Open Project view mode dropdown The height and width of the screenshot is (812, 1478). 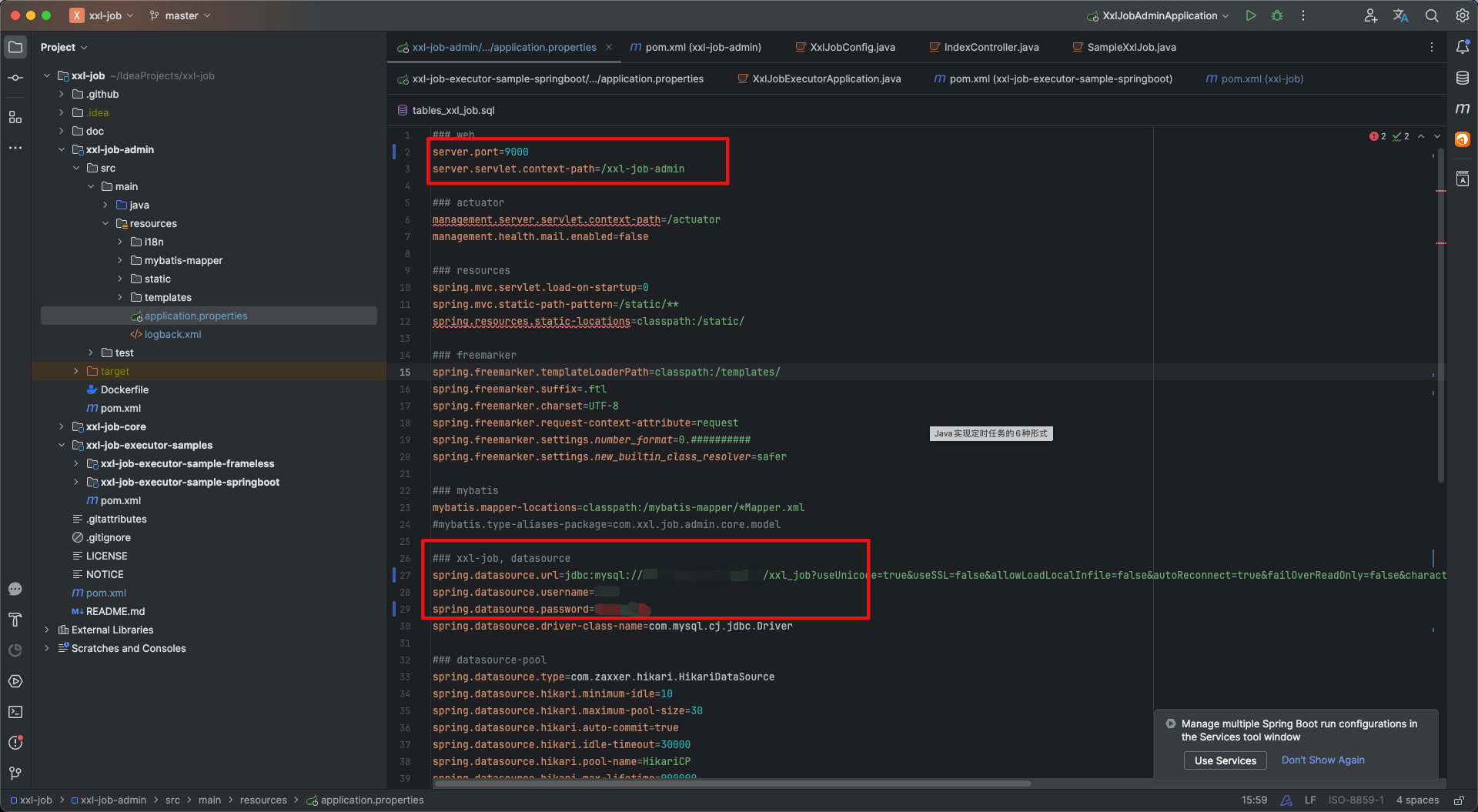(x=64, y=47)
